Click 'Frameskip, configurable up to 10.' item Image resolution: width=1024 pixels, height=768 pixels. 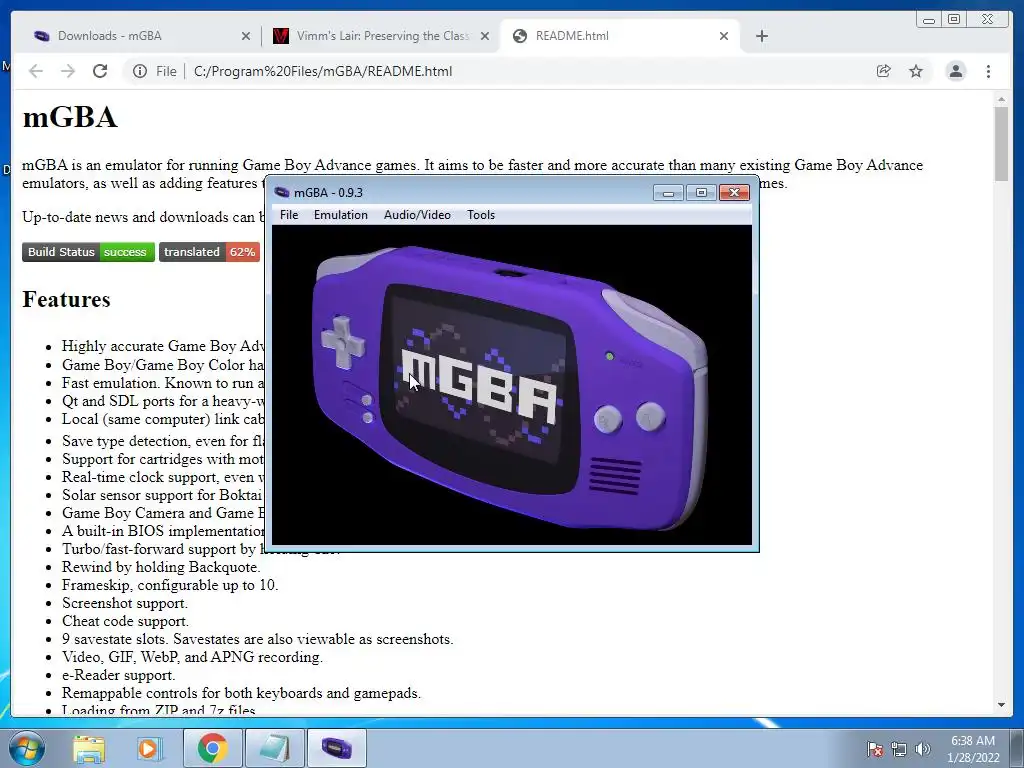coord(170,585)
